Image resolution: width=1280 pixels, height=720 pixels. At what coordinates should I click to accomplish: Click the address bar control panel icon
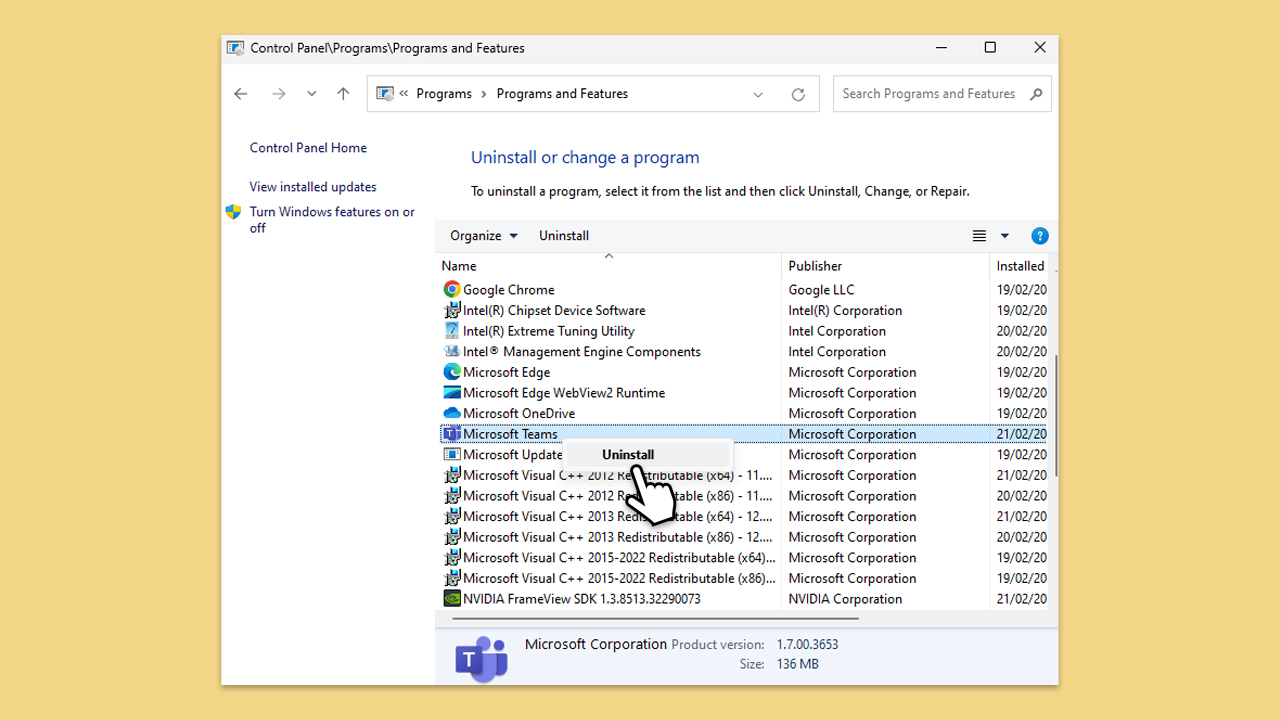[x=385, y=94]
